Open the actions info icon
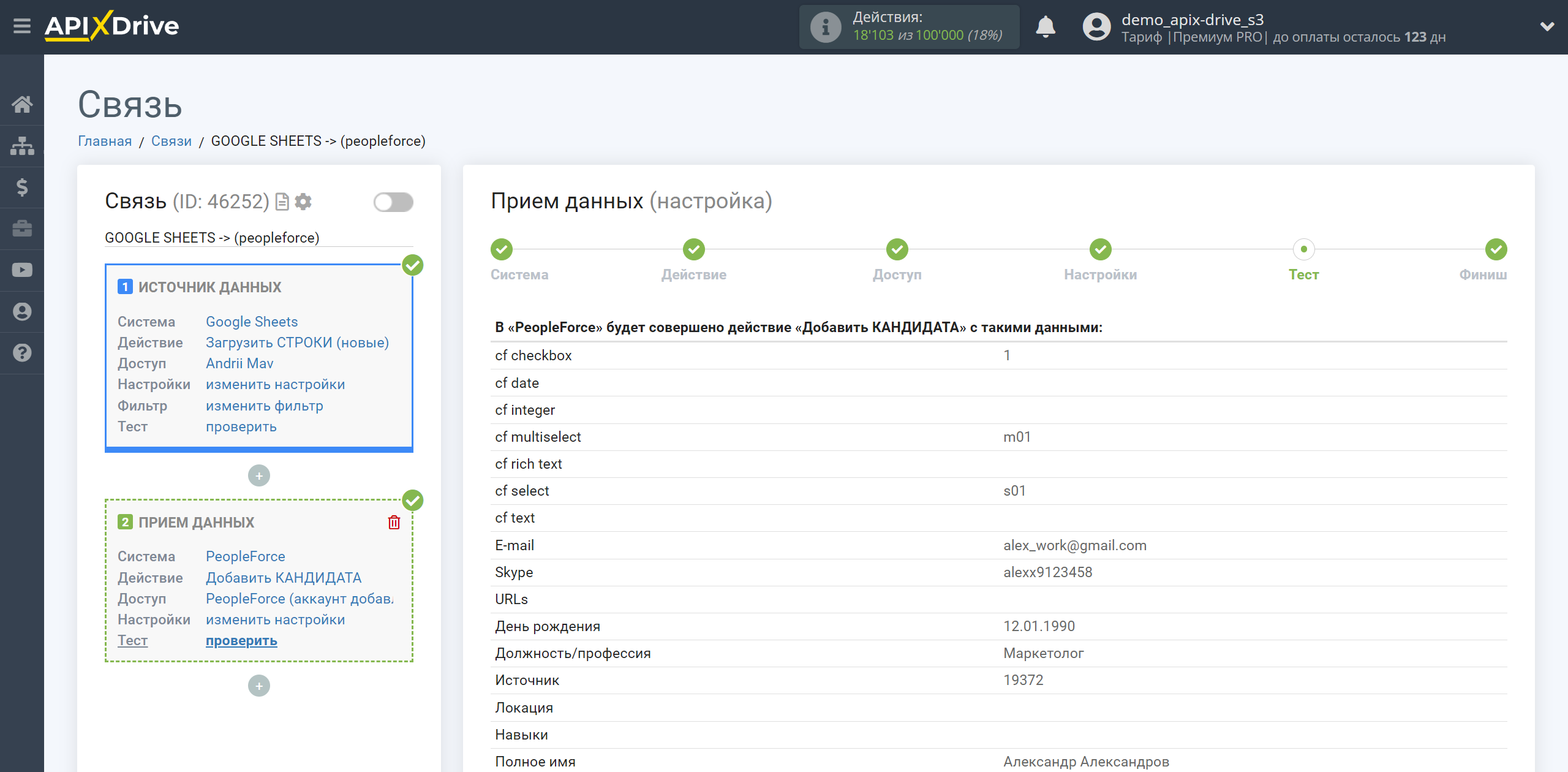This screenshot has width=1568, height=772. tap(825, 27)
